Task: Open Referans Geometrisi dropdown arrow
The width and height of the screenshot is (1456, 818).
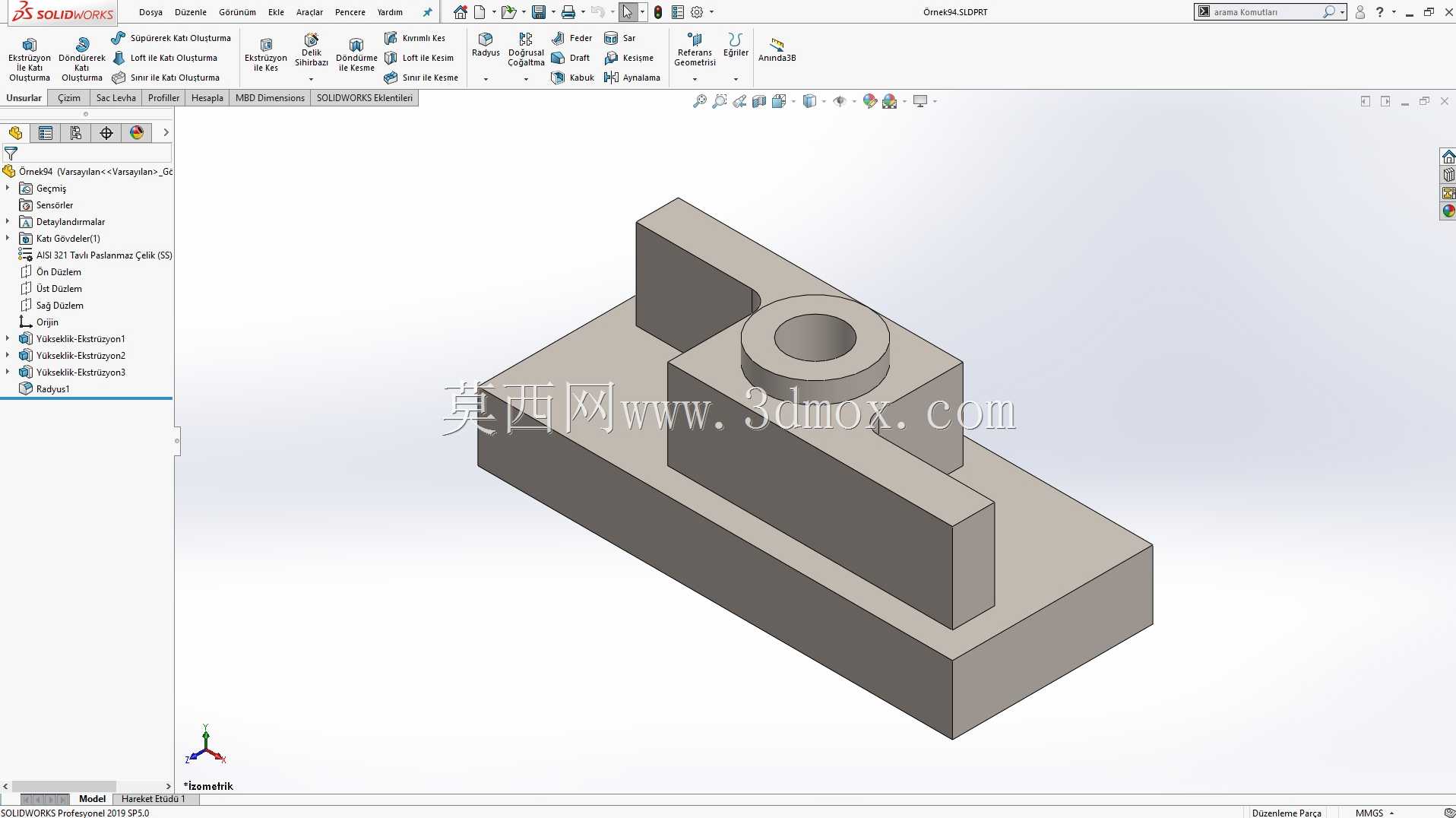Action: (695, 79)
